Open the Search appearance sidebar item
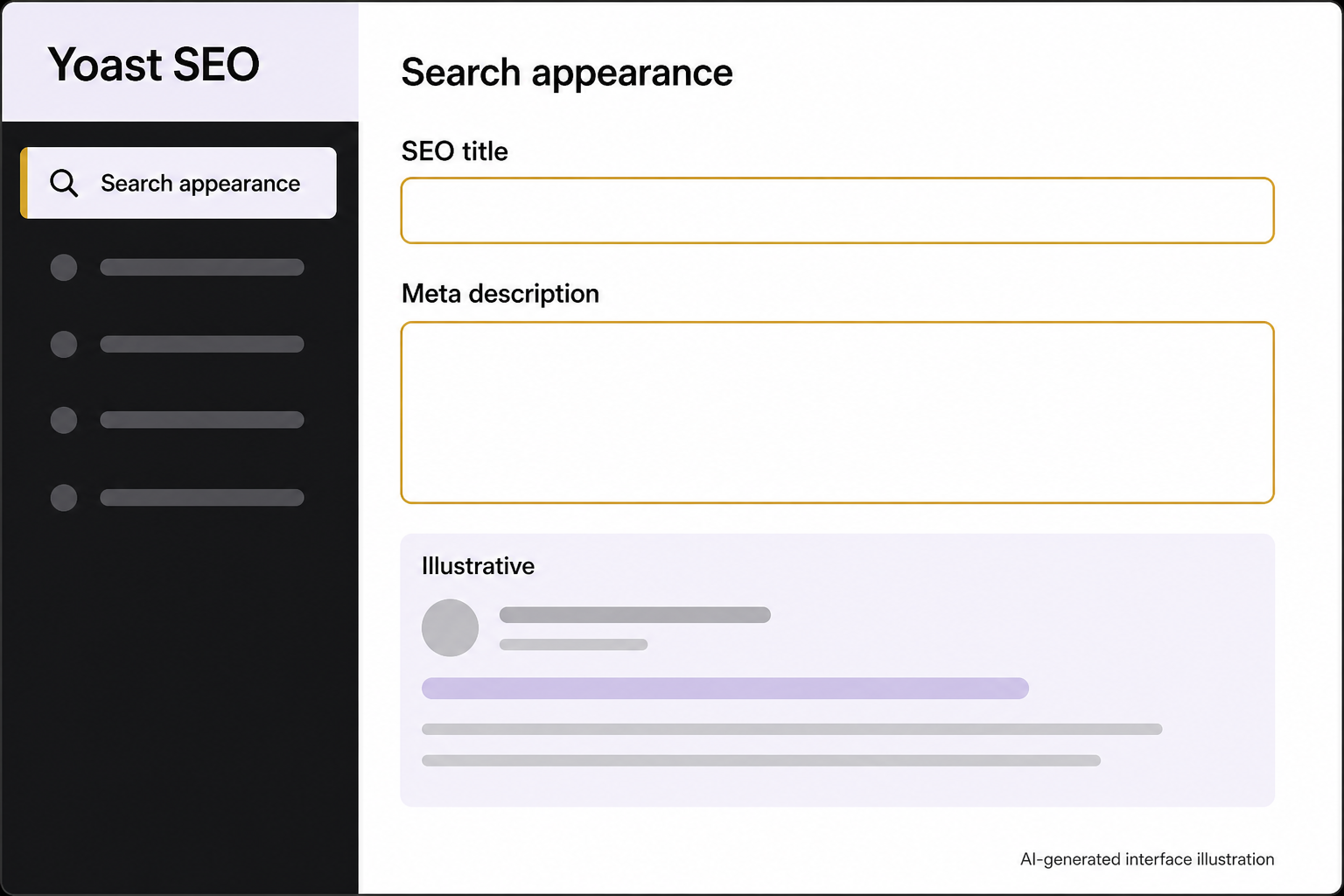This screenshot has width=1344, height=896. coord(178,183)
